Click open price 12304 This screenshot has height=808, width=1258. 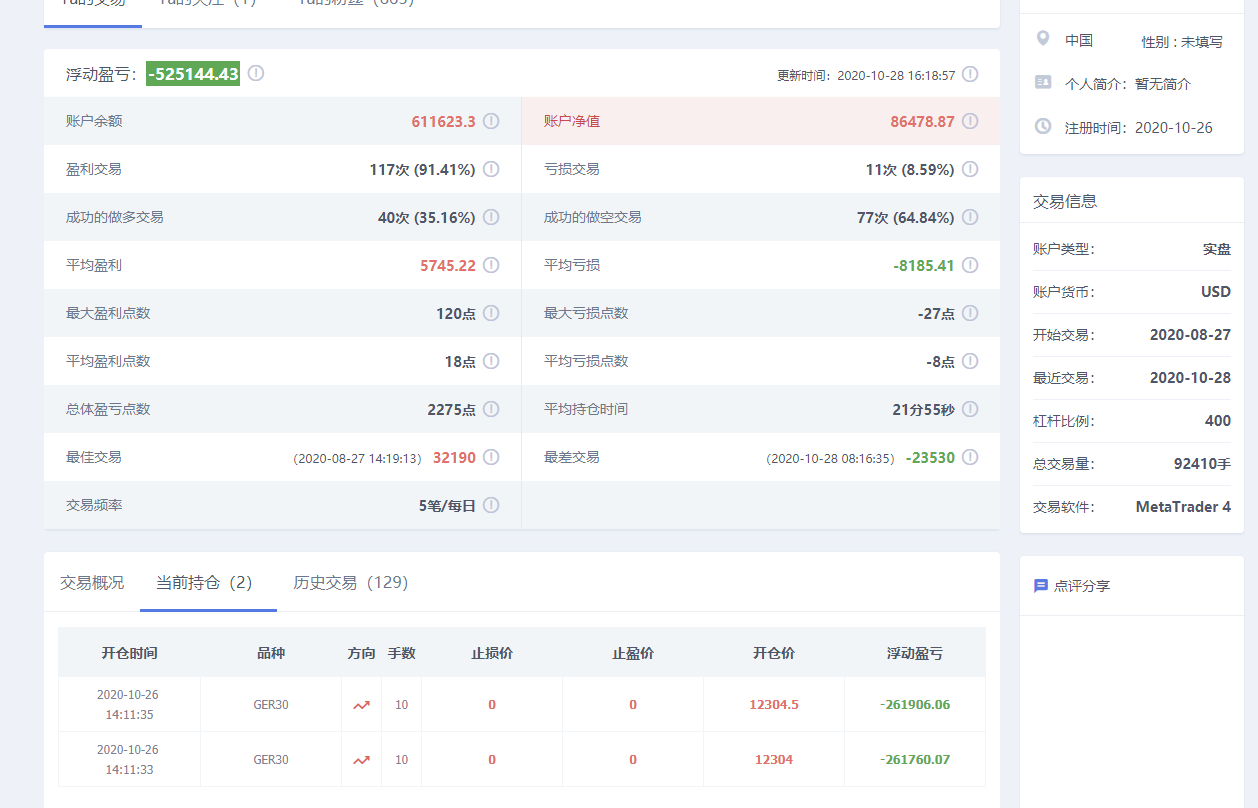coord(774,760)
